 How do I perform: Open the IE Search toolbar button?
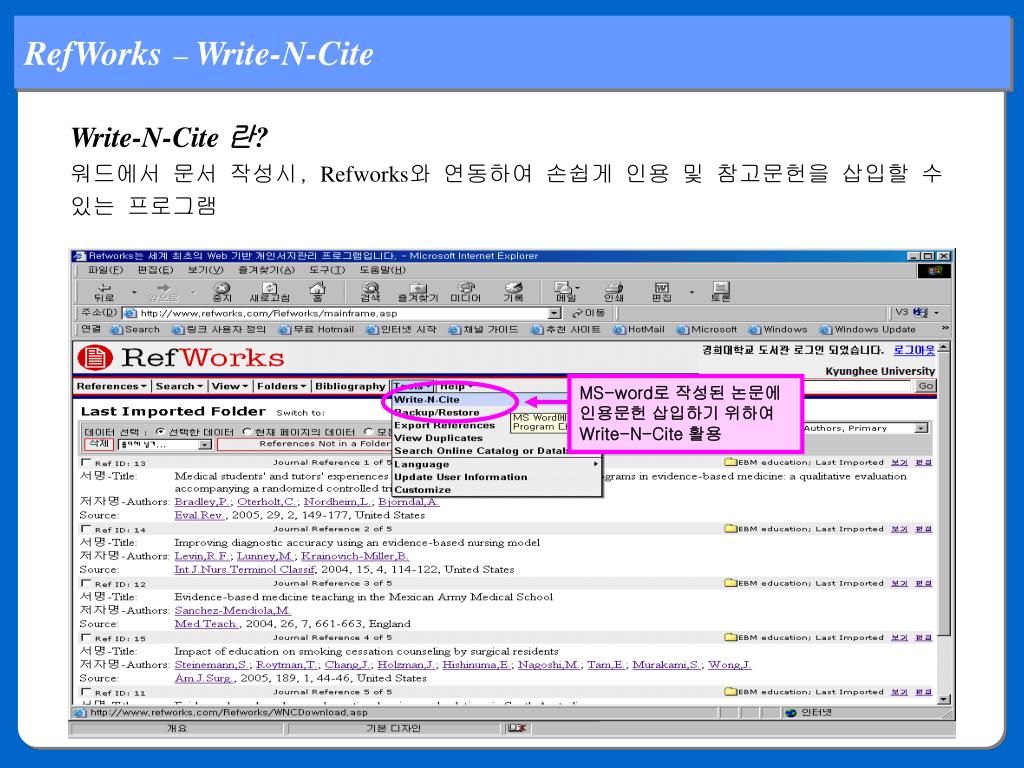pos(370,291)
